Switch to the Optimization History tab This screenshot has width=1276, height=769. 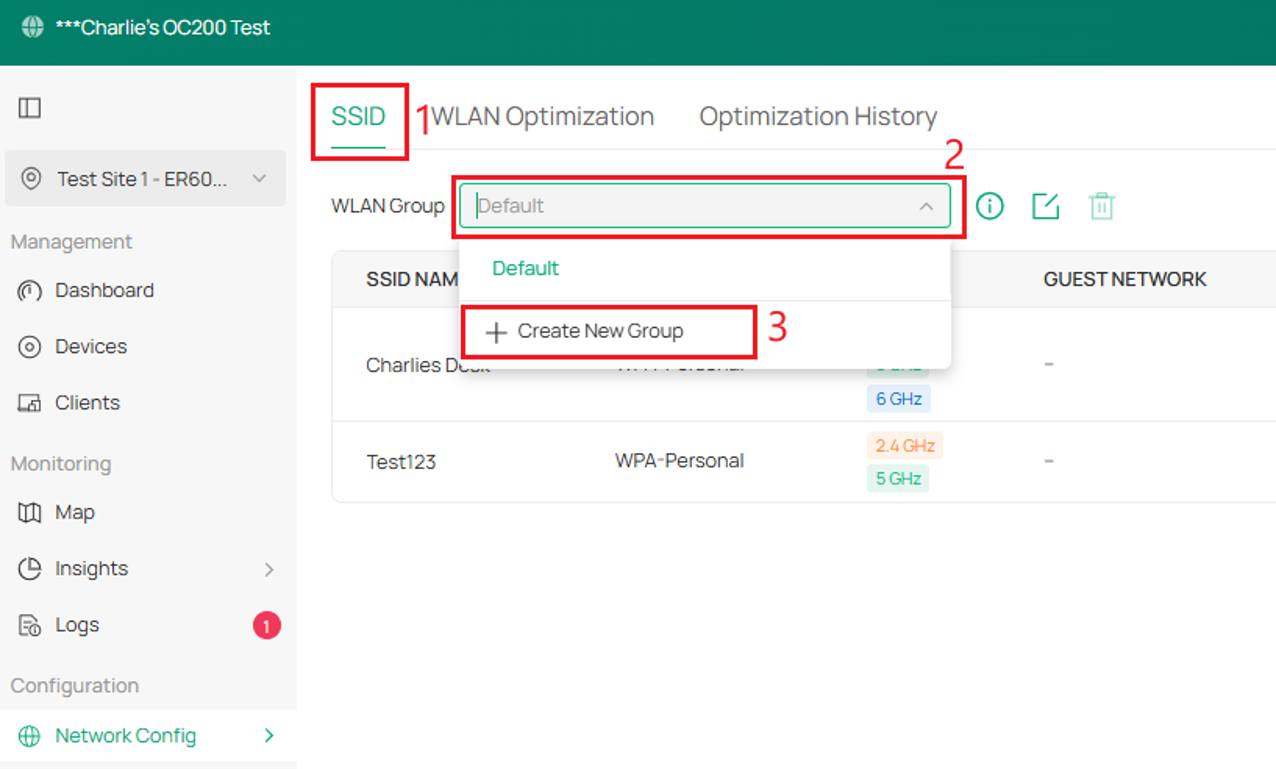click(x=818, y=116)
